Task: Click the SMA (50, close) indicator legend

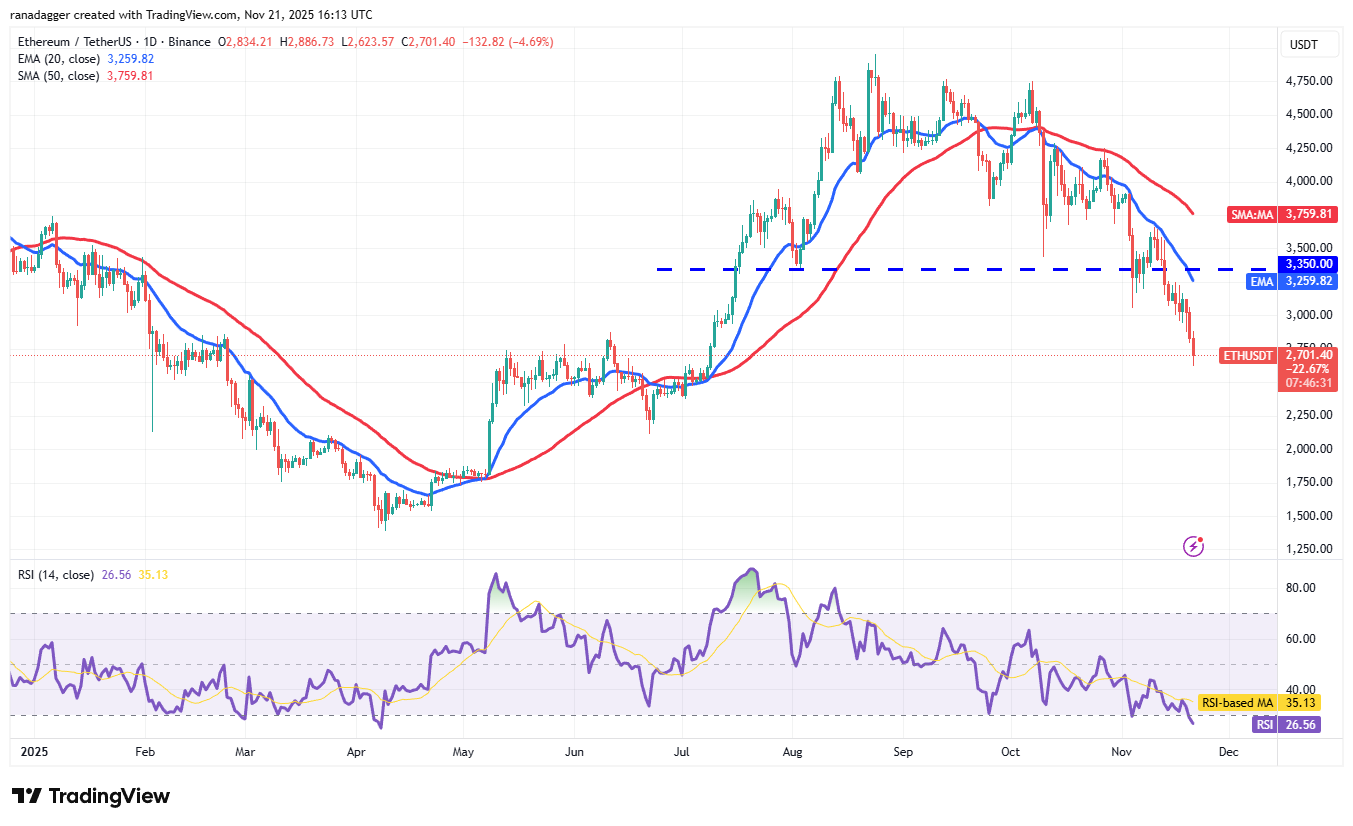Action: [x=62, y=75]
